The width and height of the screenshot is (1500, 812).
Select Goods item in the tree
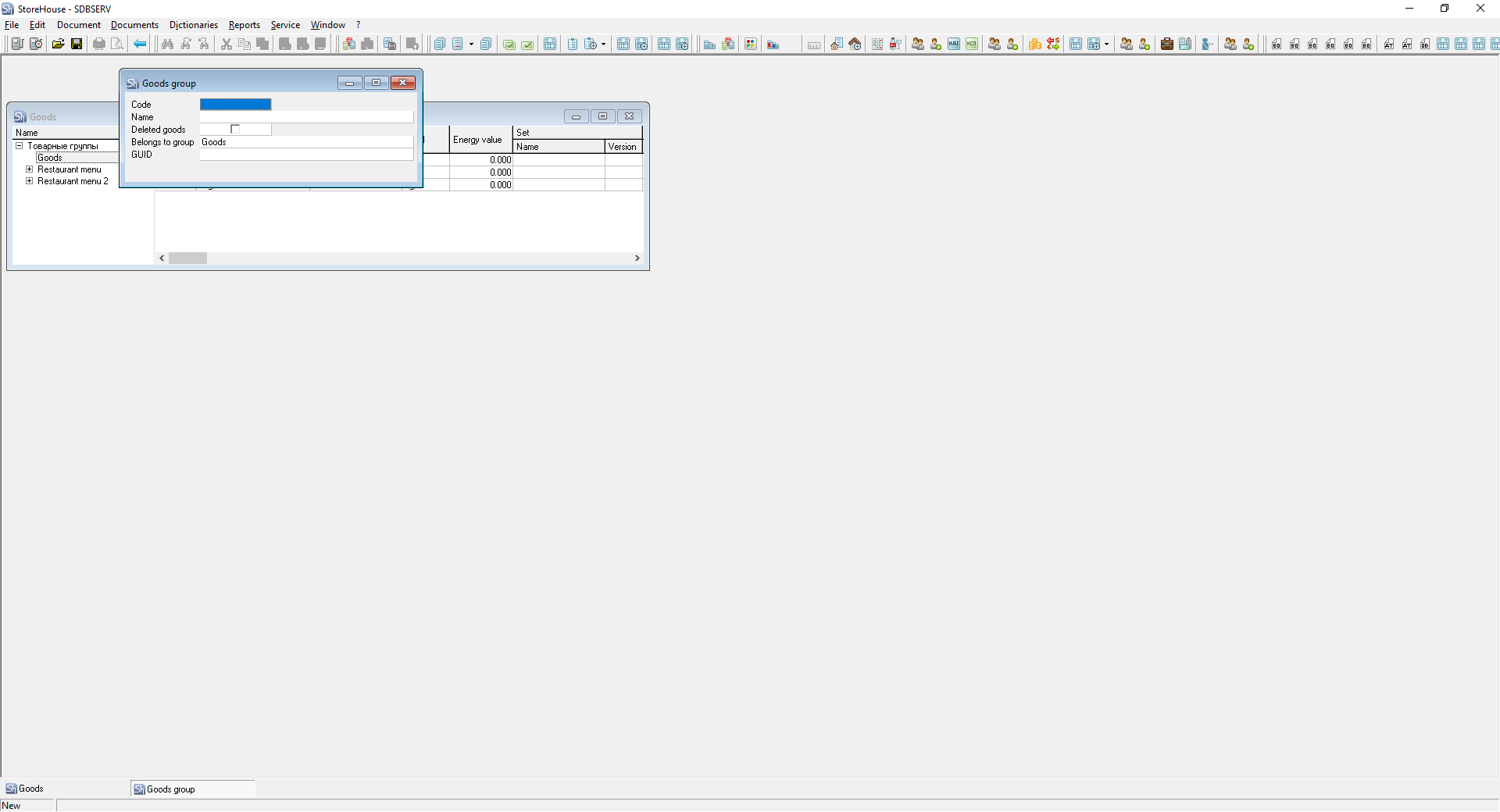[50, 158]
